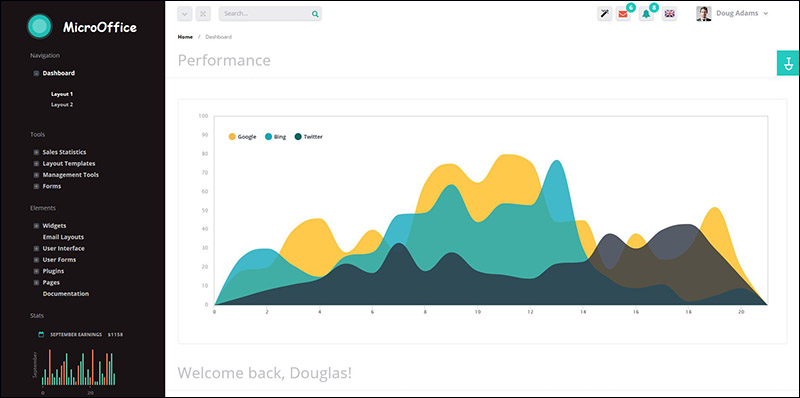800x398 pixels.
Task: Click the $1158 earnings value
Action: tap(115, 335)
